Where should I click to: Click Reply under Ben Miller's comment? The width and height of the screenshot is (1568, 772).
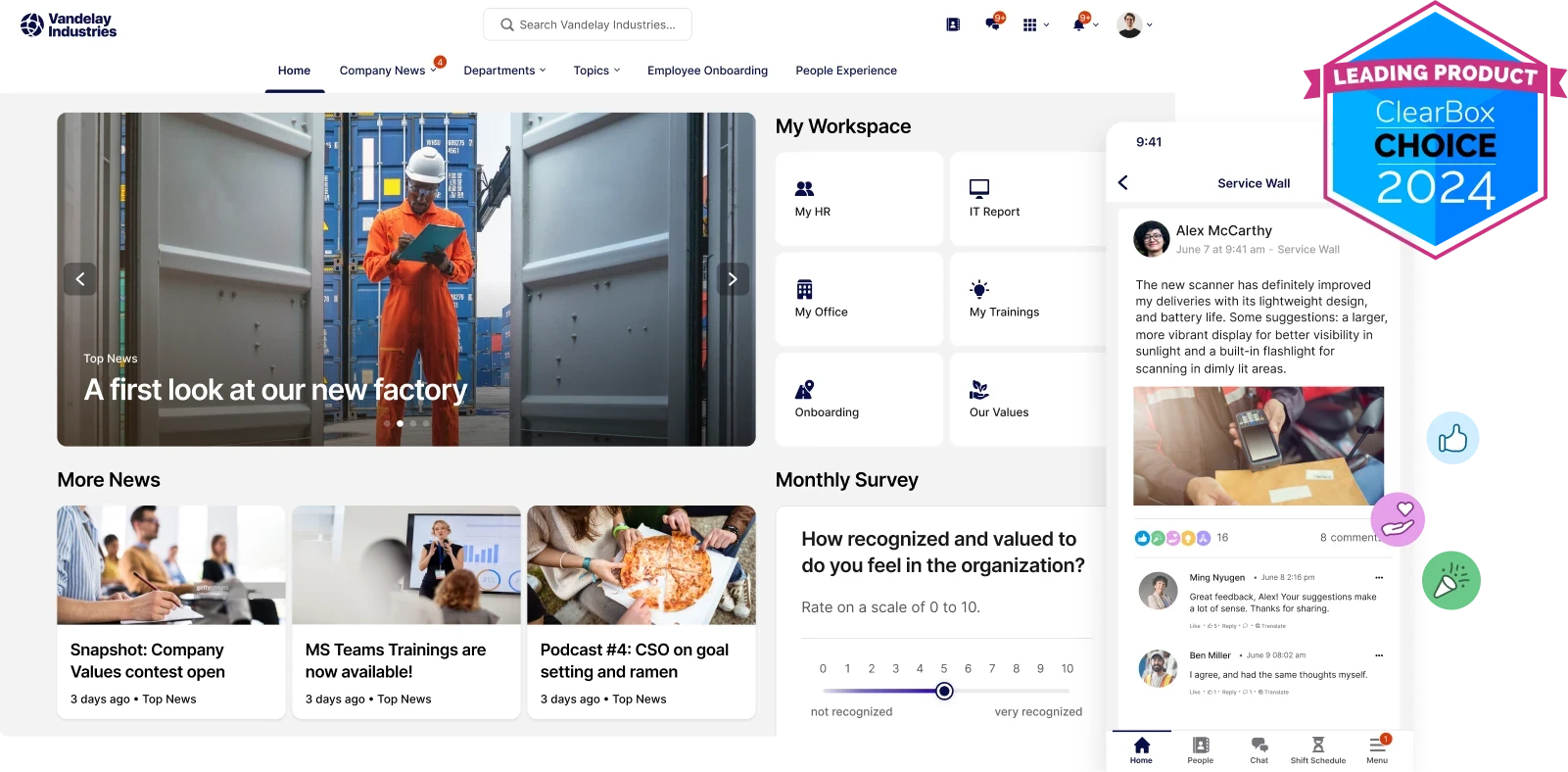pos(1229,693)
